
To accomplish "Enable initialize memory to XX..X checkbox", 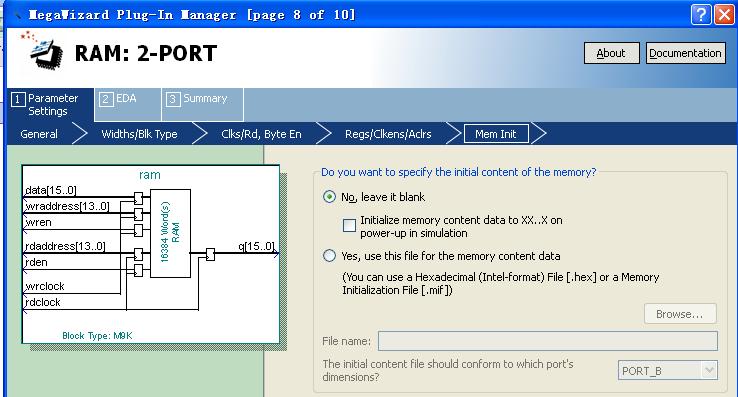I will coord(349,226).
